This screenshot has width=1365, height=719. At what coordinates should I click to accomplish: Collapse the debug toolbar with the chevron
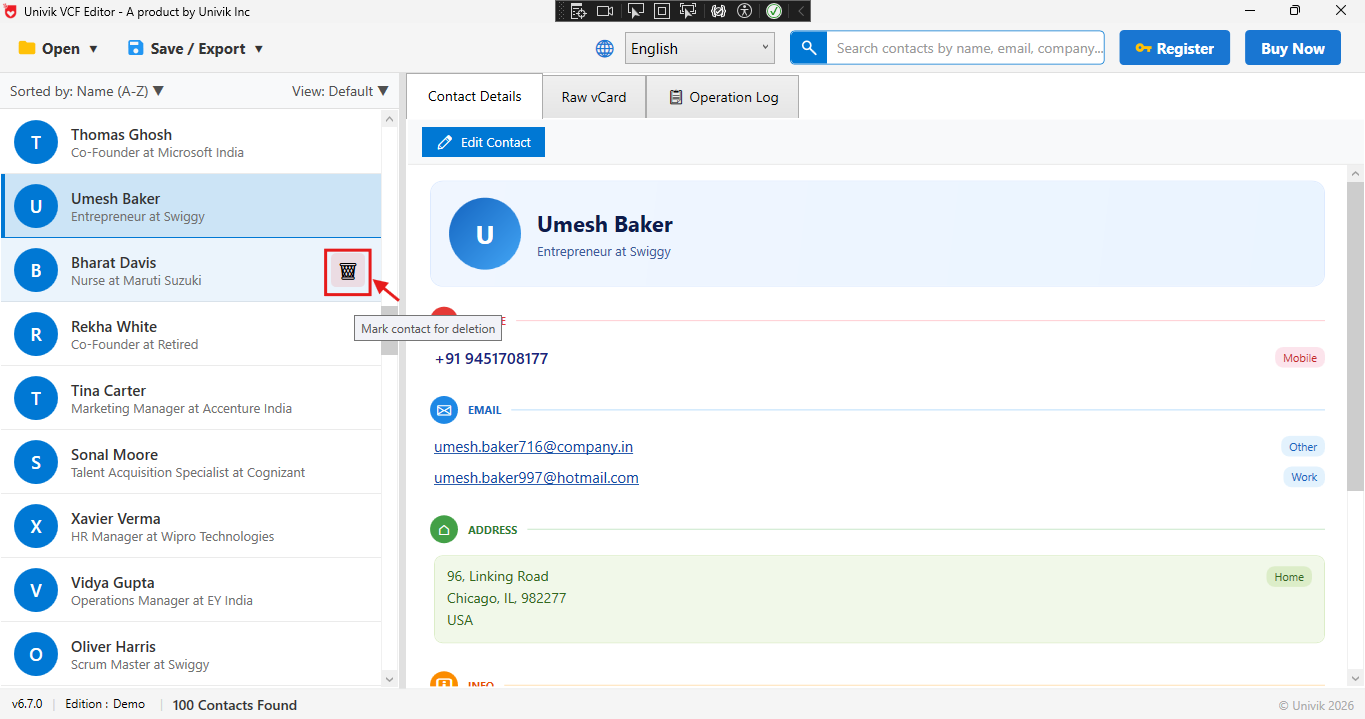click(x=801, y=11)
